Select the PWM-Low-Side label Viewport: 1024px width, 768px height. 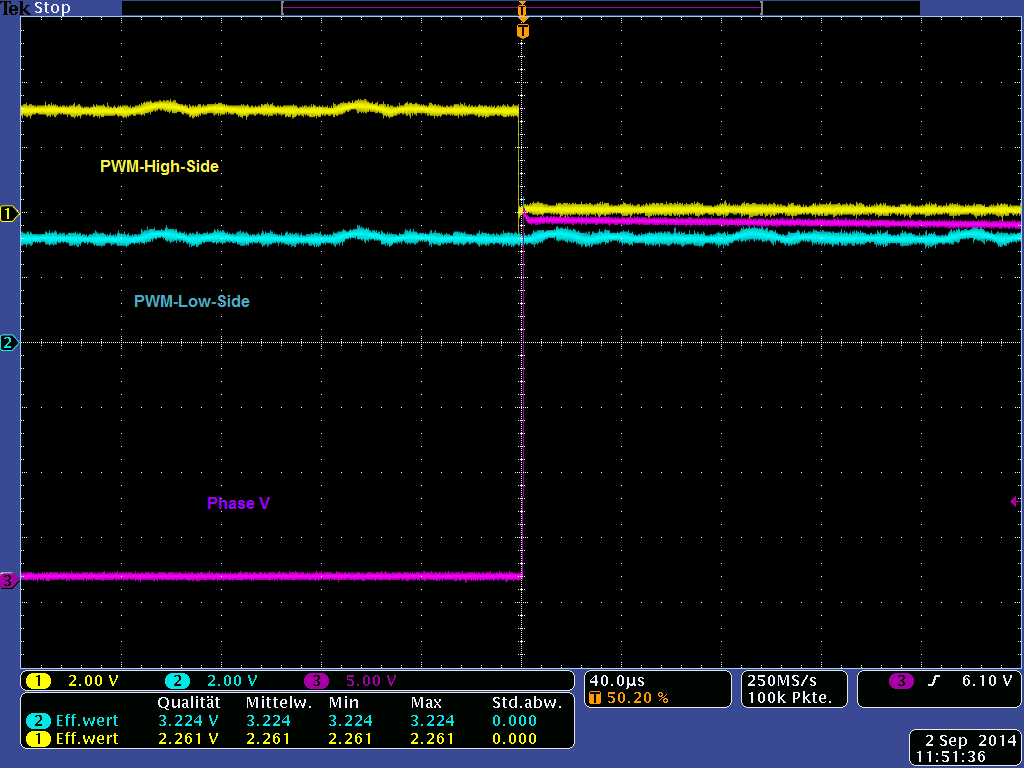(191, 301)
